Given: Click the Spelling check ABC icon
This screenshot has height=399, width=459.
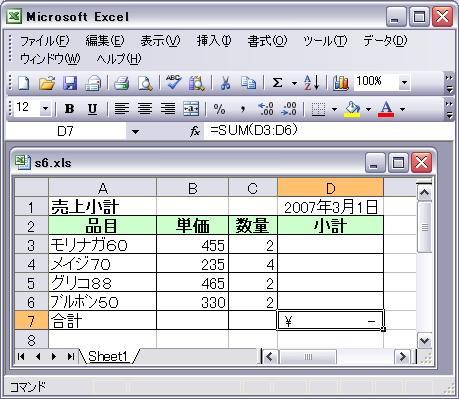Looking at the screenshot, I should pyautogui.click(x=174, y=83).
